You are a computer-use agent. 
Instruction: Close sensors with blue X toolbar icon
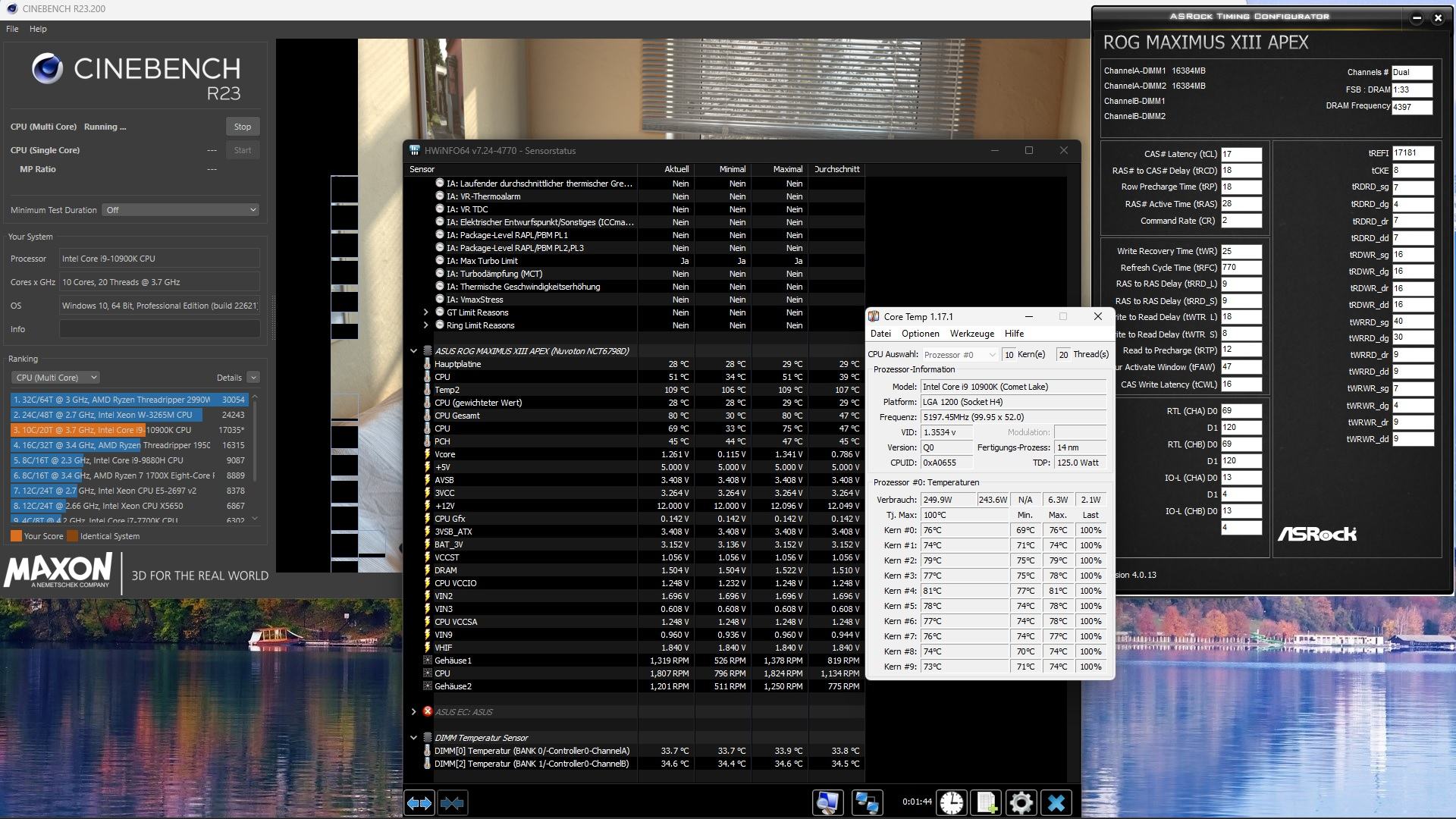(1056, 802)
